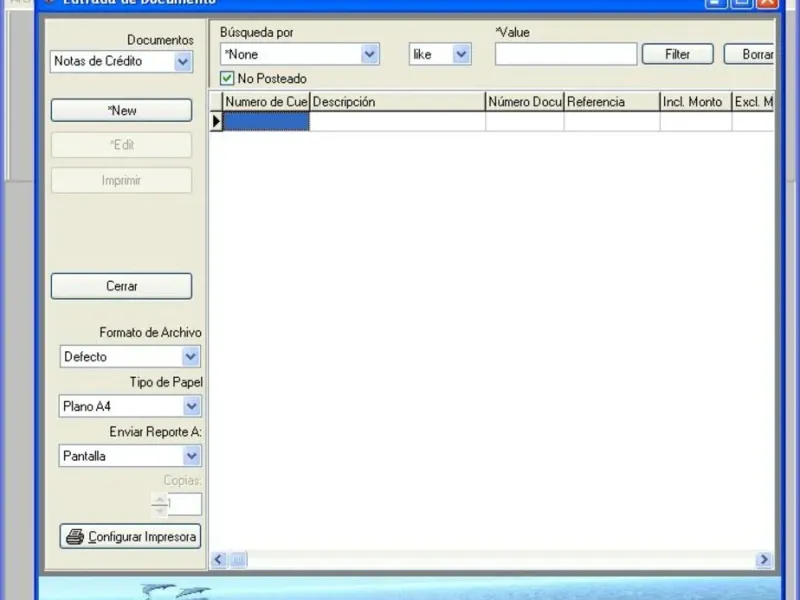Image resolution: width=800 pixels, height=600 pixels.
Task: Click the Borrar button
Action: 749,54
